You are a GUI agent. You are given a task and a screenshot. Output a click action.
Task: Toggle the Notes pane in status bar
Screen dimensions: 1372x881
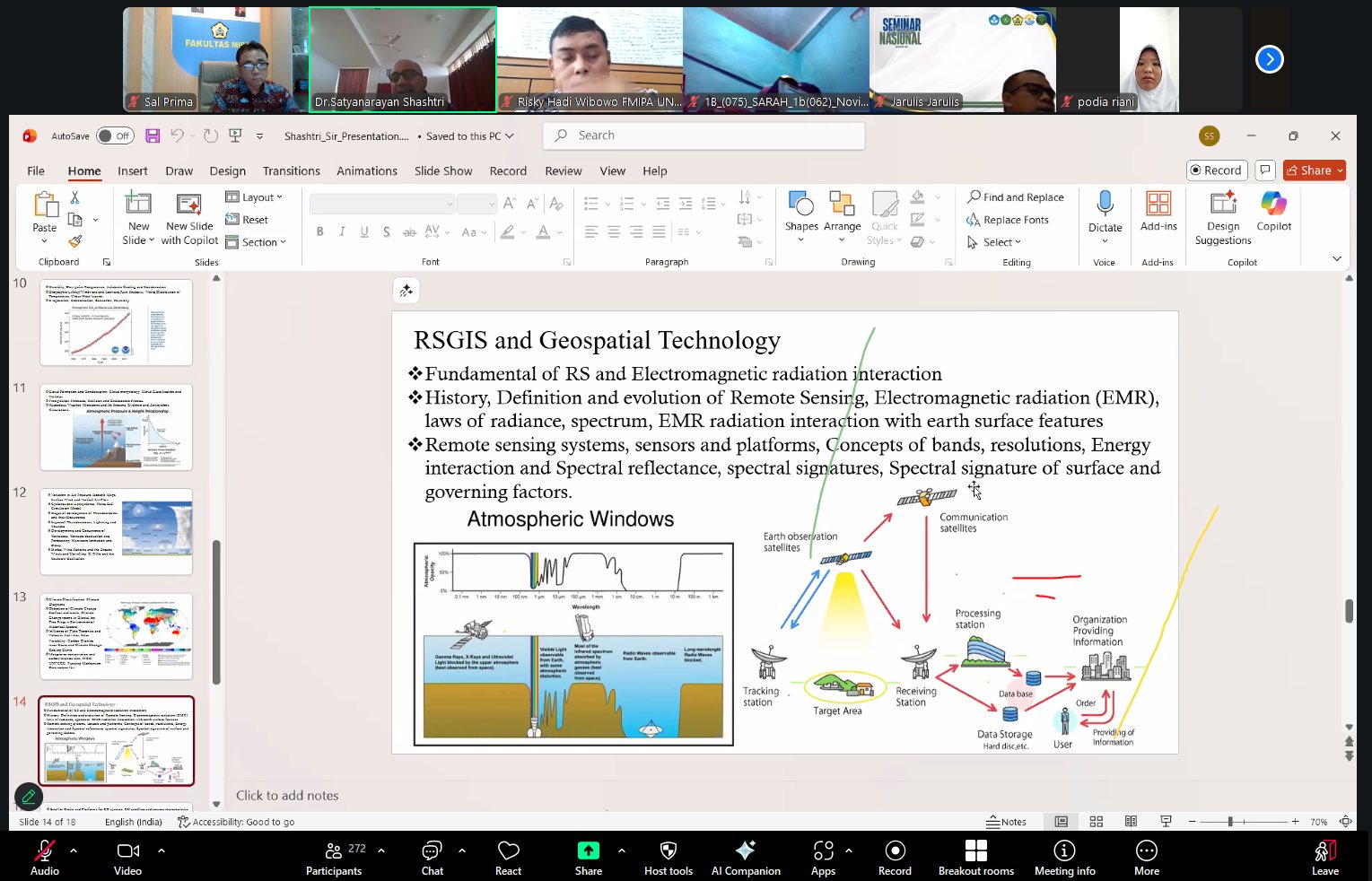click(x=1006, y=822)
